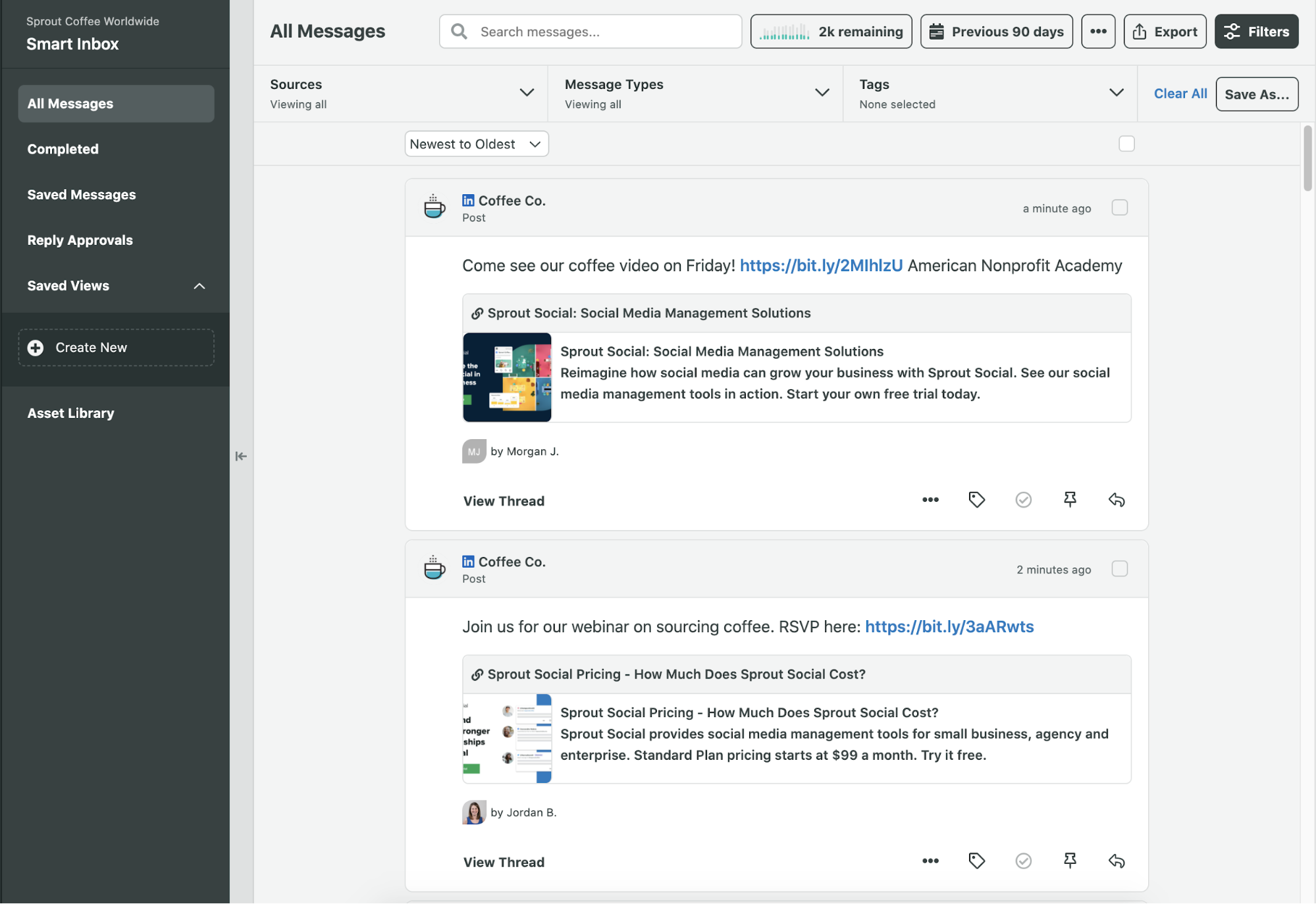
Task: Create New saved view
Action: pyautogui.click(x=116, y=348)
